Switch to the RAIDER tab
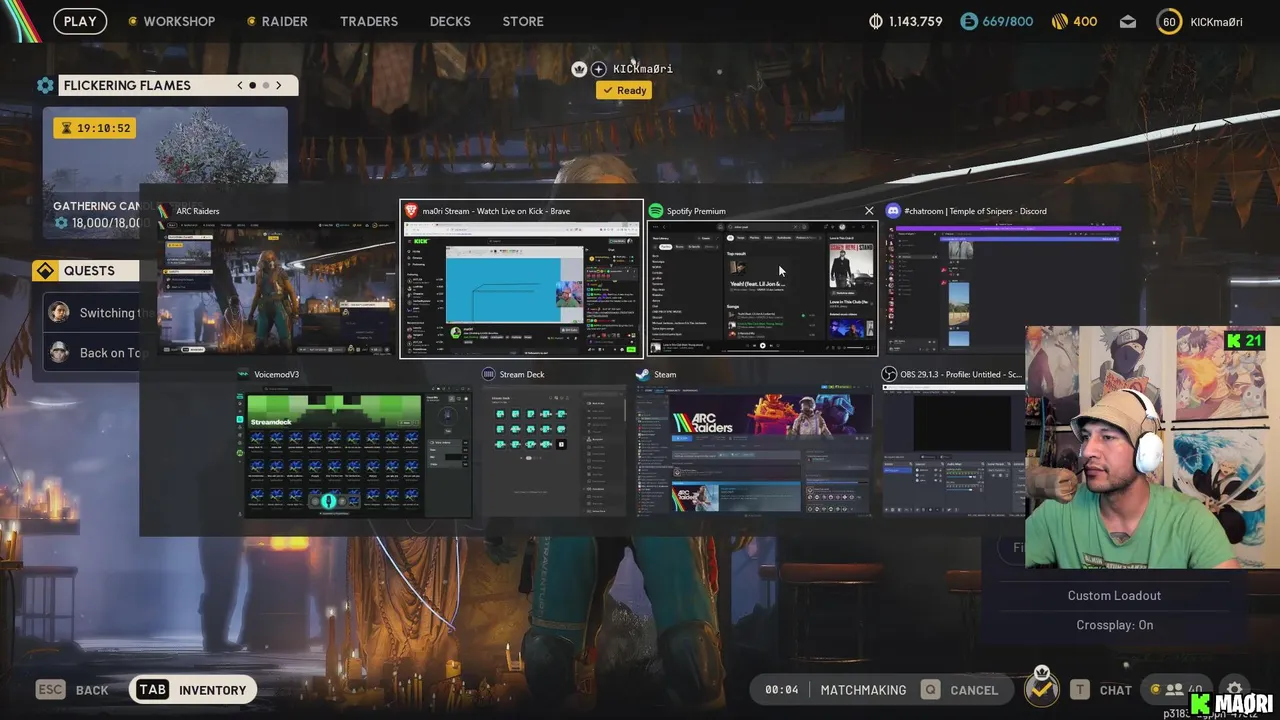 point(277,21)
